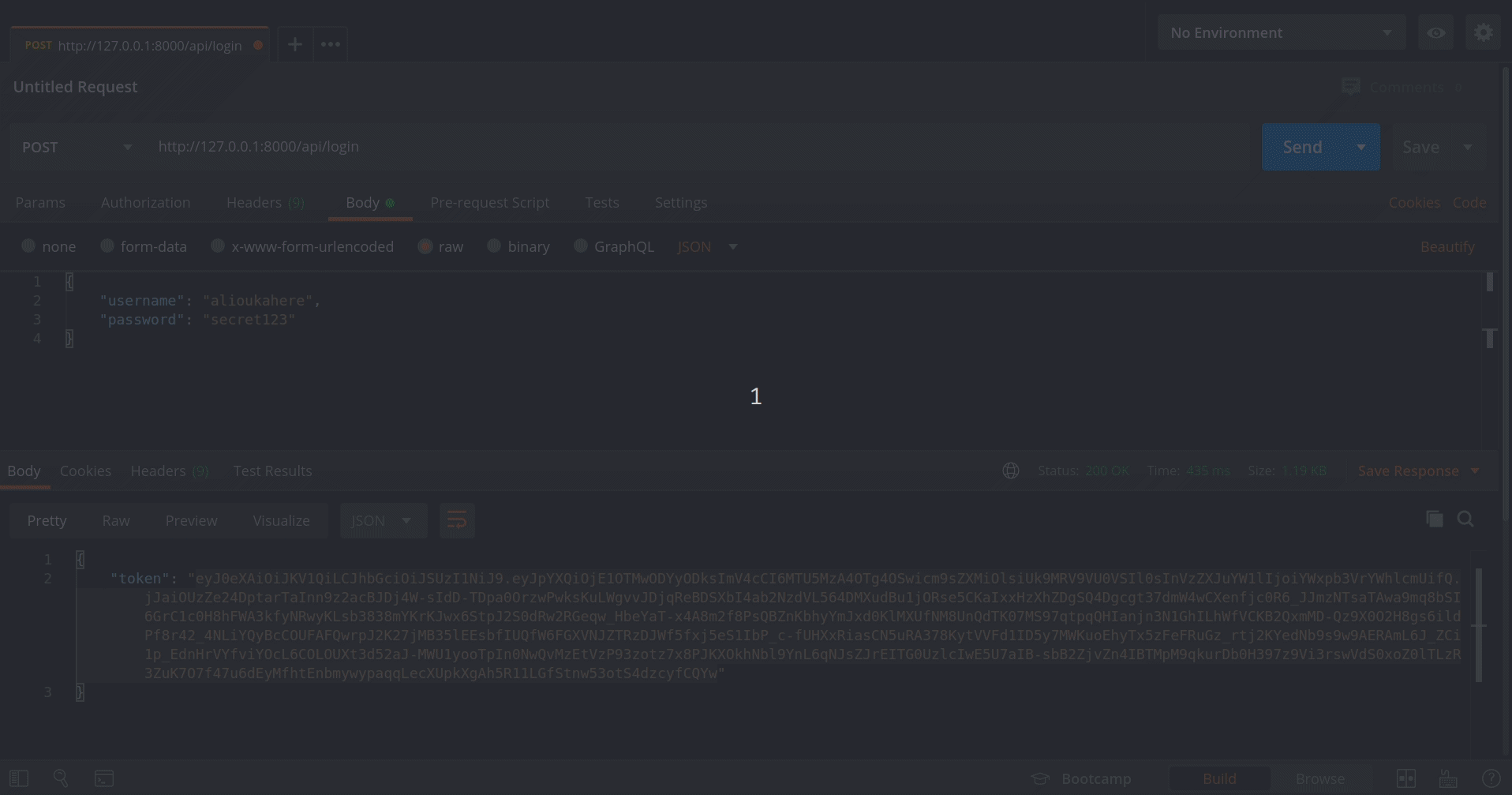The height and width of the screenshot is (795, 1512).
Task: Toggle the sidebar icon in status bar
Action: (19, 778)
